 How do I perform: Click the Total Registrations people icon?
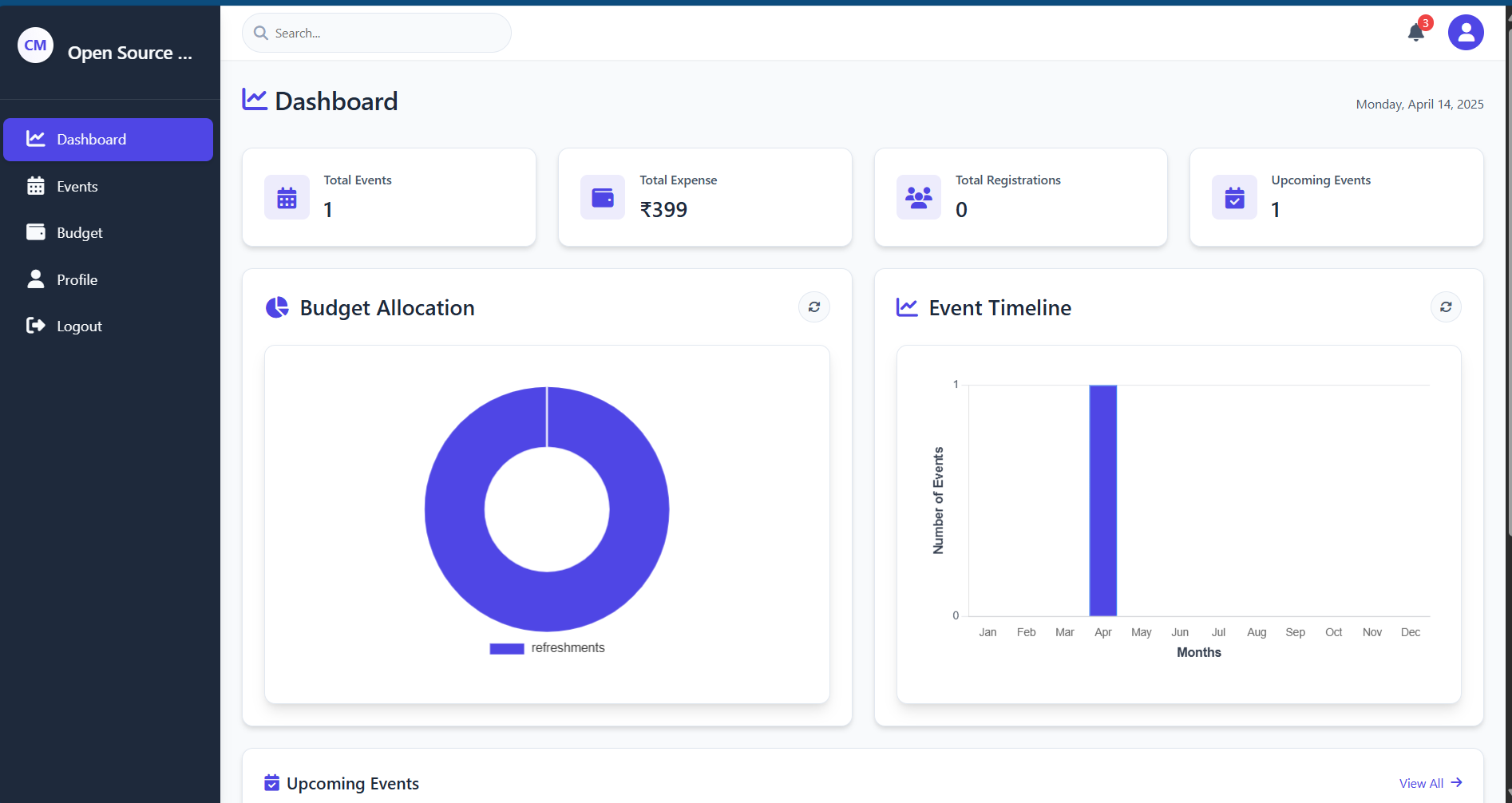click(x=918, y=197)
